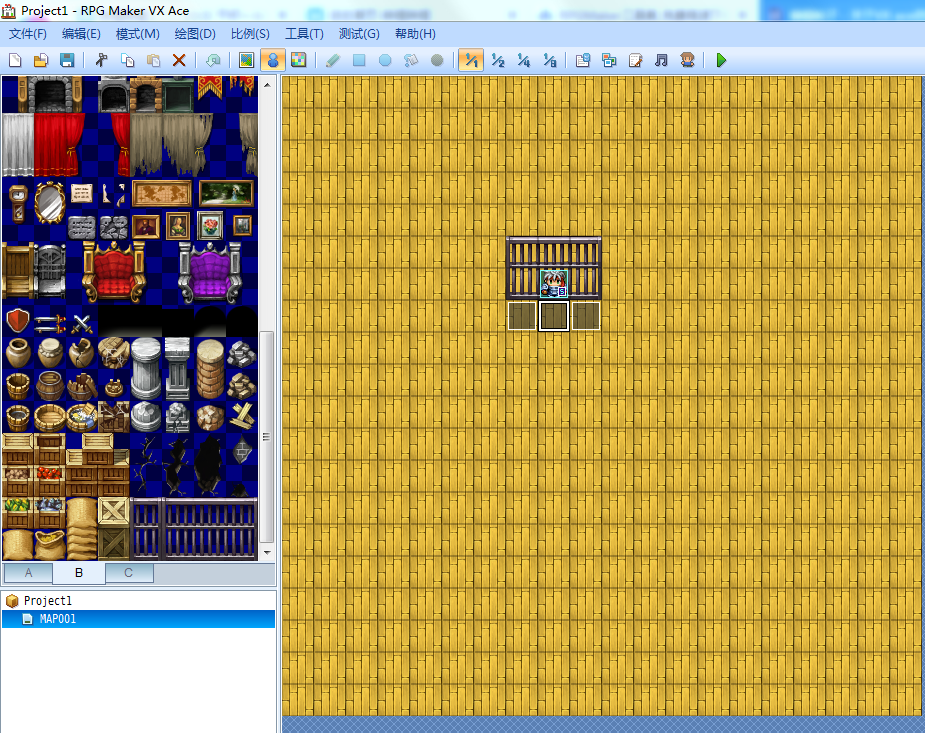The image size is (925, 733).
Task: Open the 比例(S) menu
Action: pyautogui.click(x=250, y=34)
